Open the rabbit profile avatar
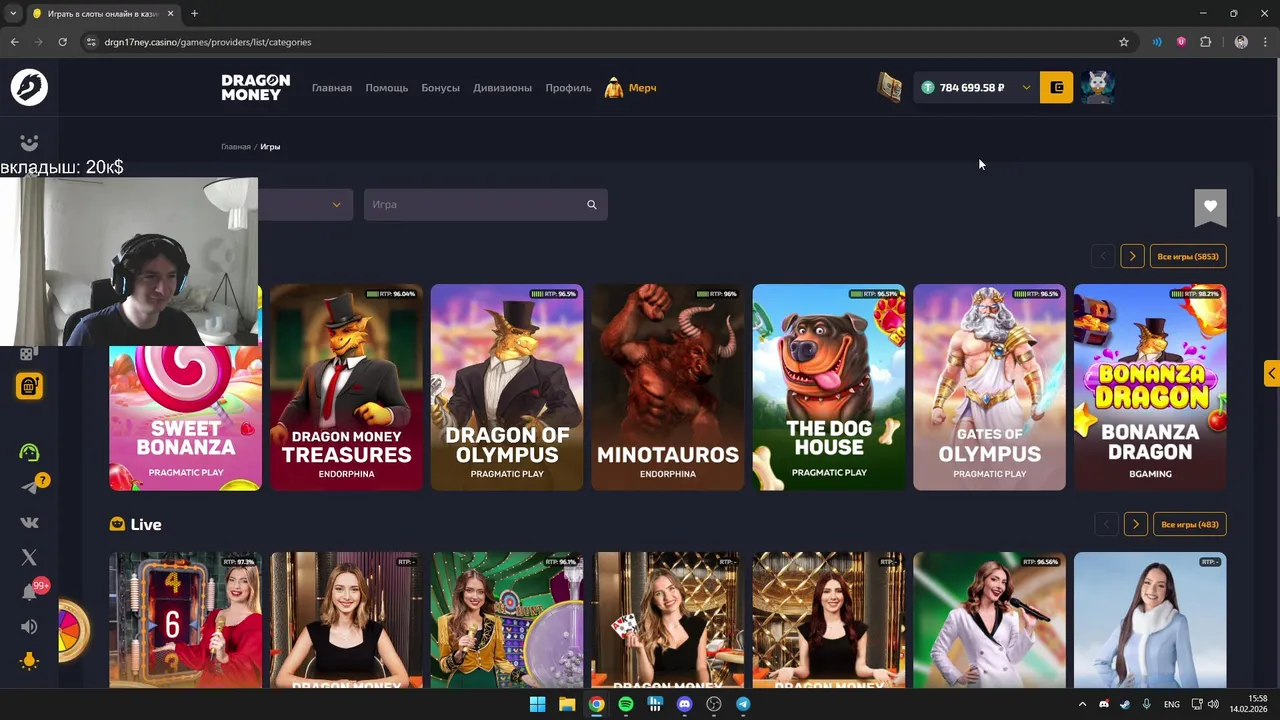1280x720 pixels. [x=1098, y=87]
